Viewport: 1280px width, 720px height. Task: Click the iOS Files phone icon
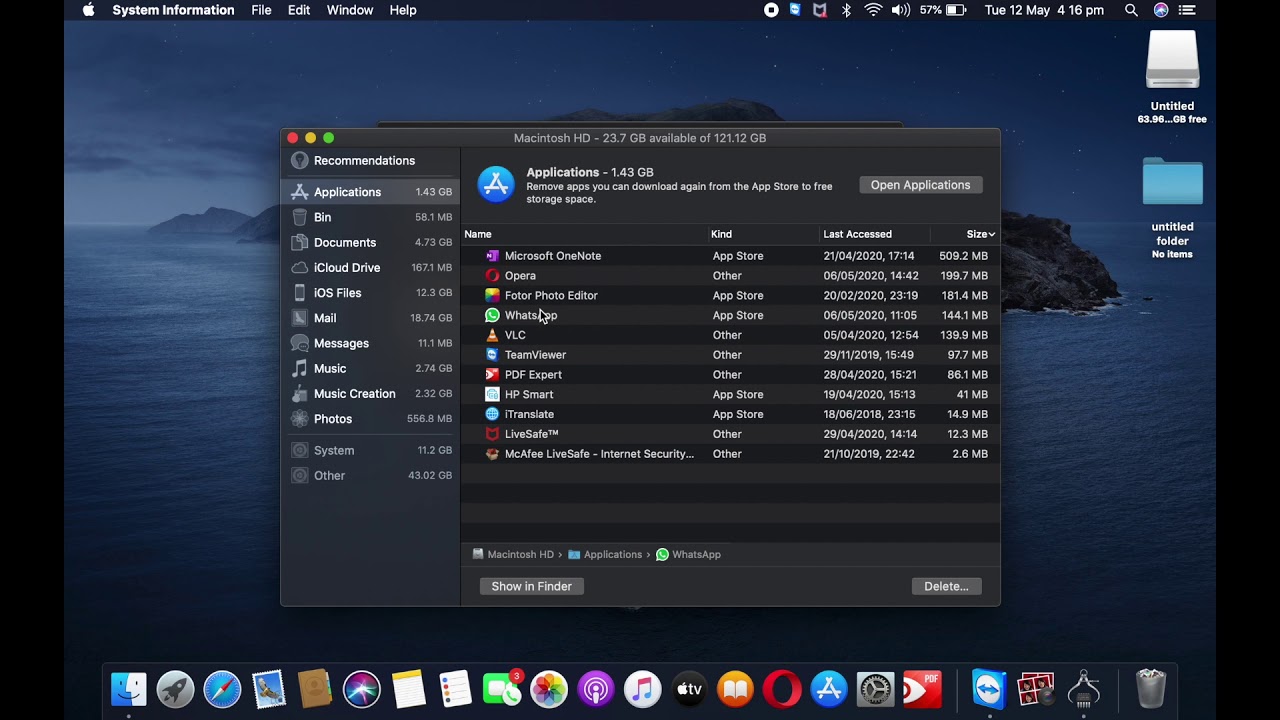299,293
